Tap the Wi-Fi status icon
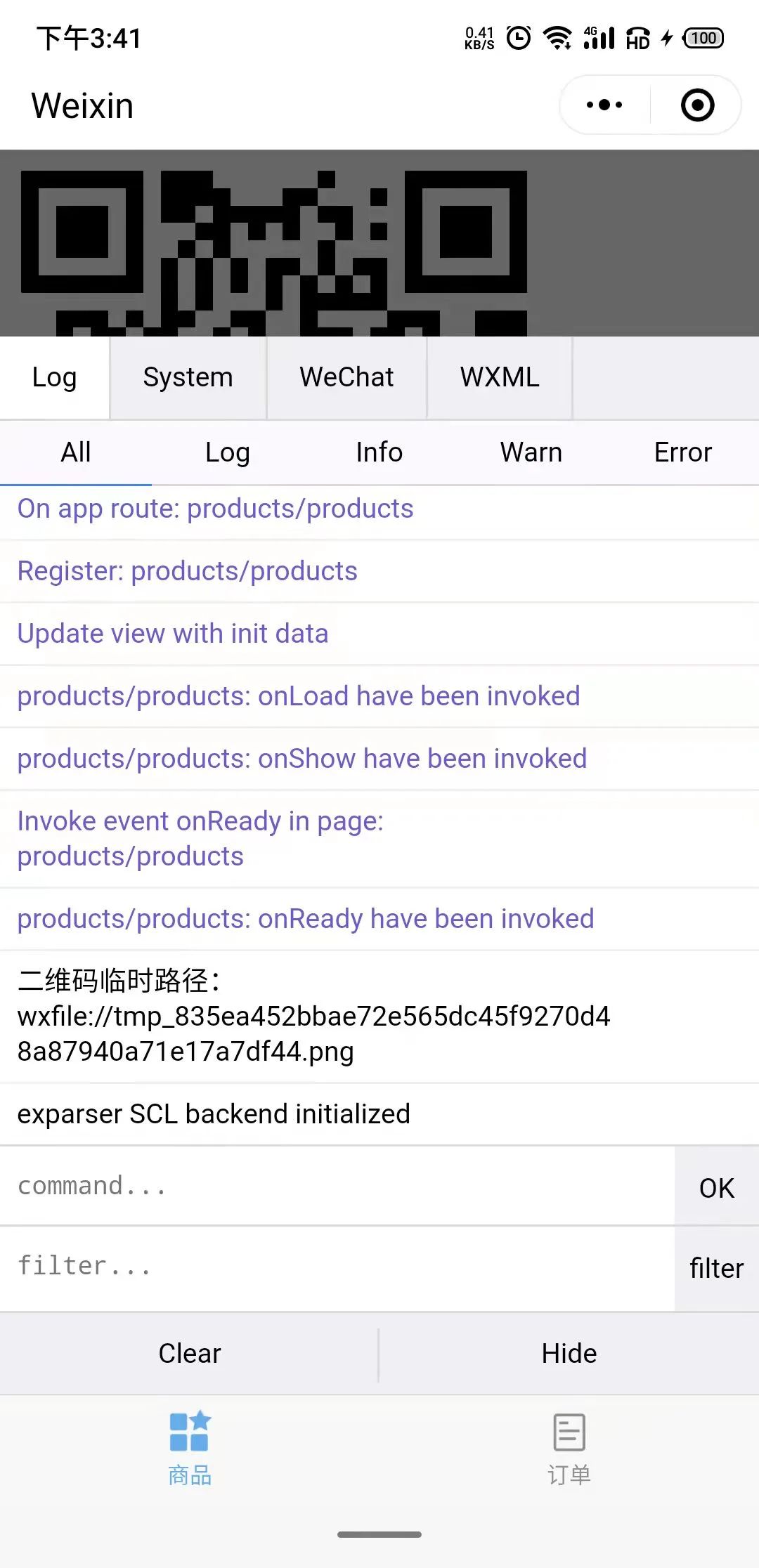759x1568 pixels. click(x=558, y=38)
